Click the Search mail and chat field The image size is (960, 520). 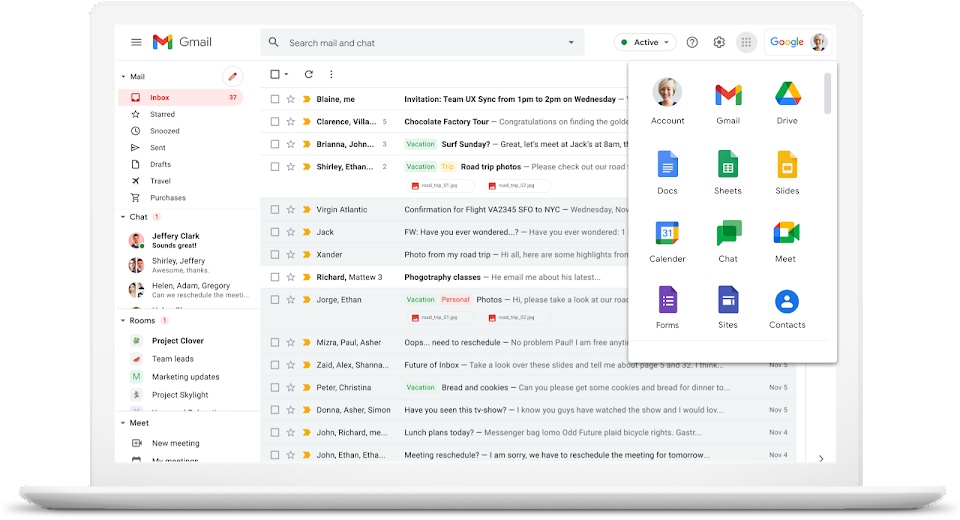(x=420, y=43)
